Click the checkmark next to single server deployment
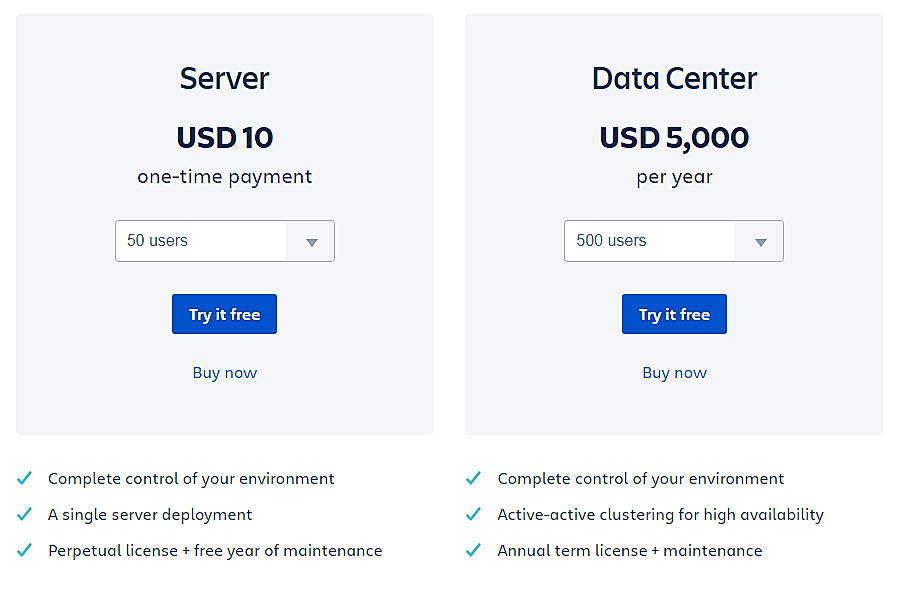Viewport: 909px width, 597px height. pos(25,514)
